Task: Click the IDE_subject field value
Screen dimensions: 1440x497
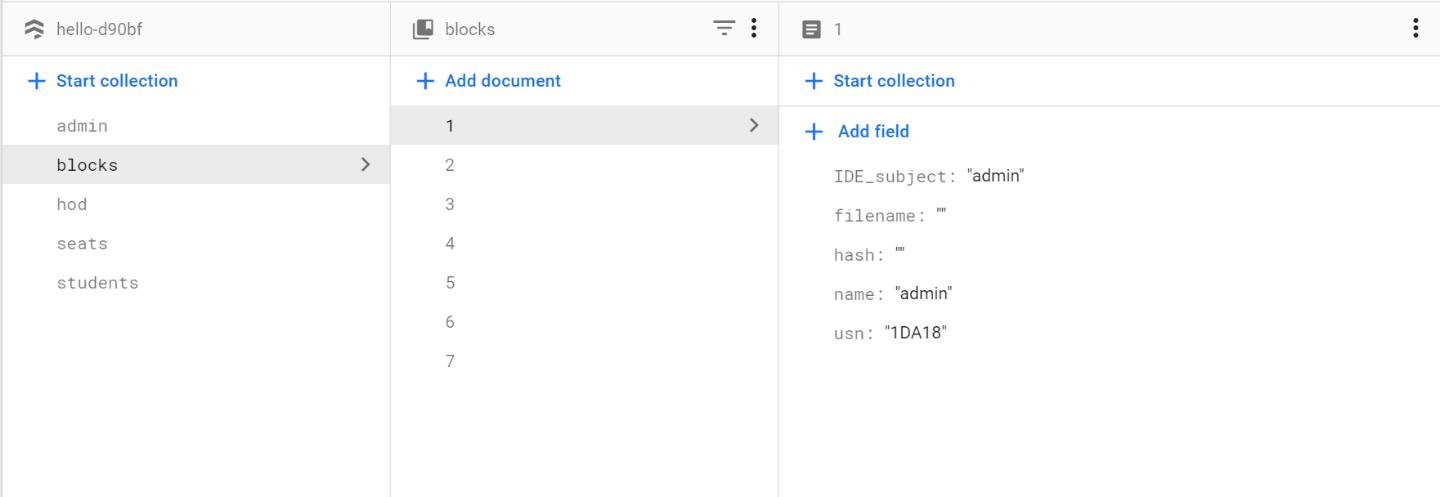Action: click(x=996, y=176)
